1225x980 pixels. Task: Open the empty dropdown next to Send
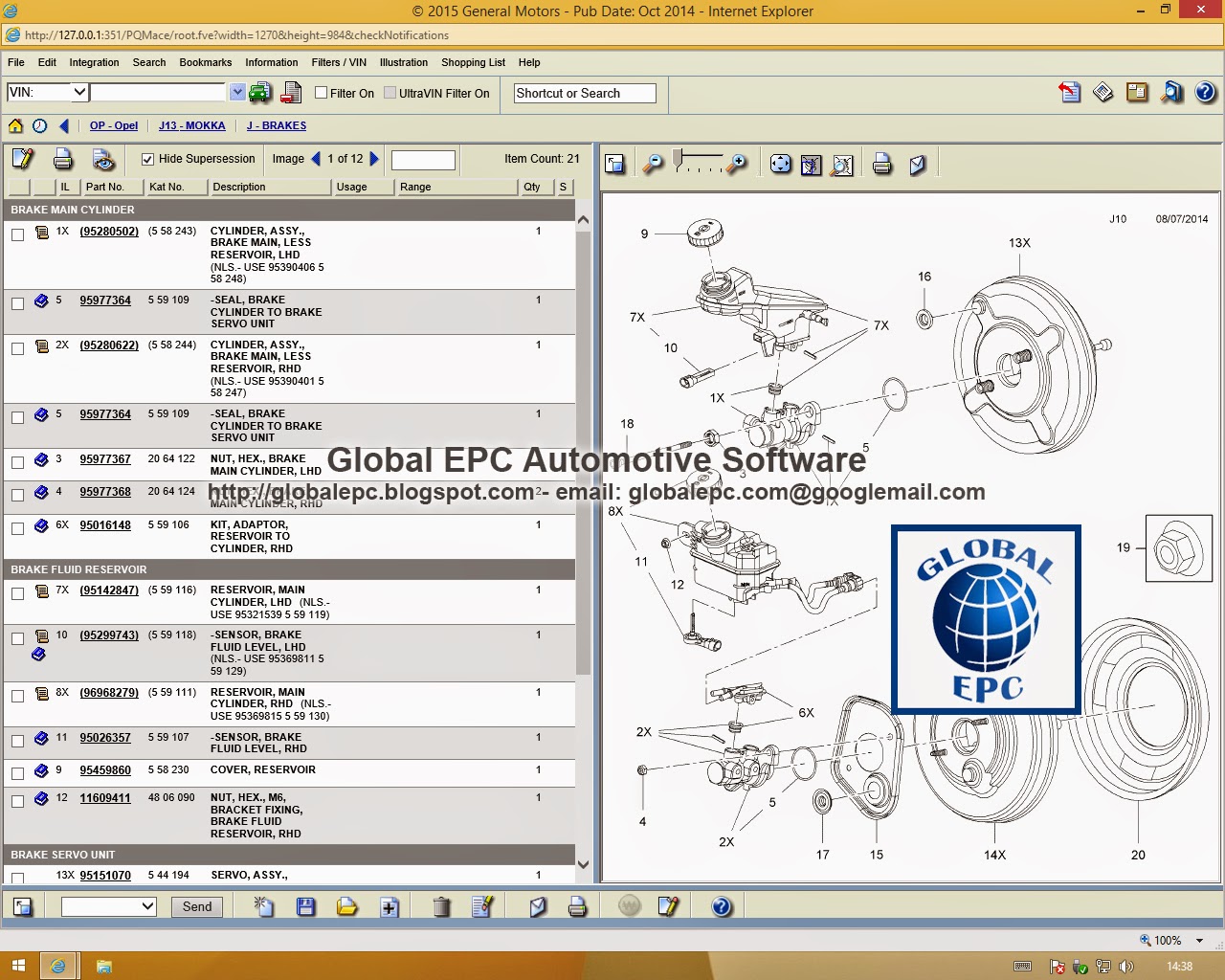pos(147,906)
